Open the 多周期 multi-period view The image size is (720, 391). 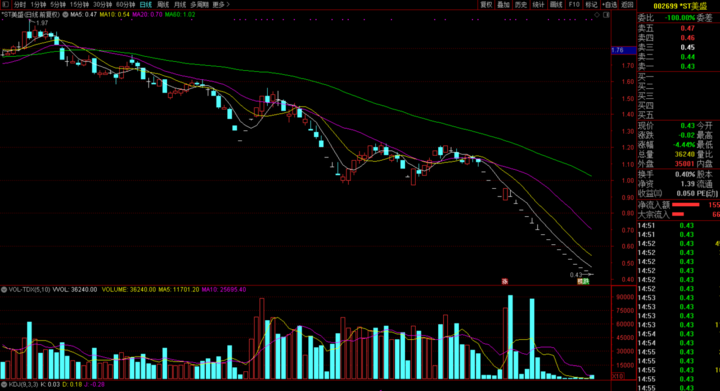(199, 5)
